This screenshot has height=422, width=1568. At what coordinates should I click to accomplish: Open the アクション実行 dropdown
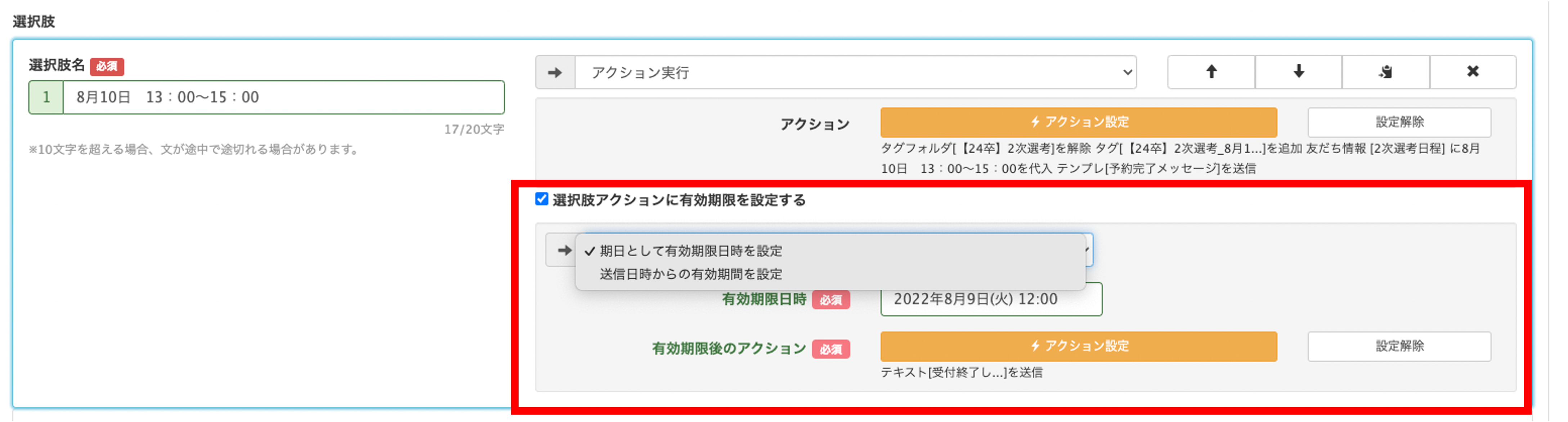pyautogui.click(x=855, y=72)
